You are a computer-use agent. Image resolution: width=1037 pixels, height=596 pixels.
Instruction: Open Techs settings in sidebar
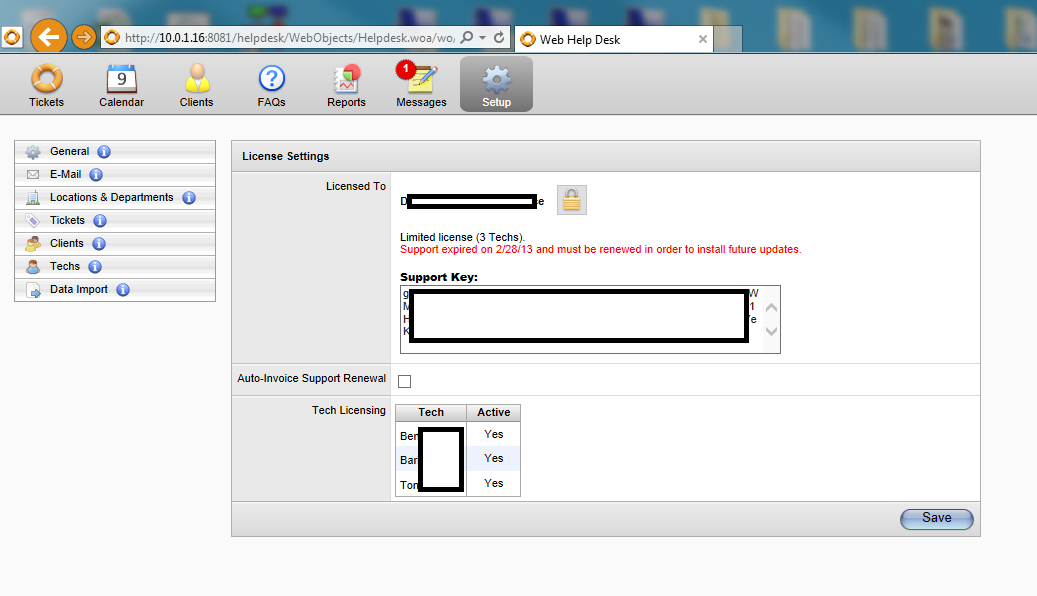[x=65, y=267]
